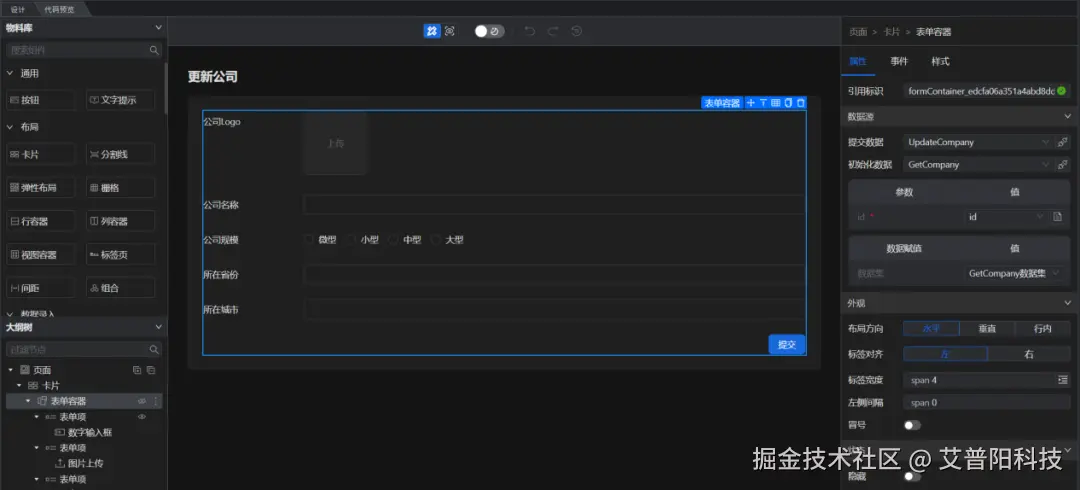Image resolution: width=1080 pixels, height=490 pixels.
Task: Toggle visibility eye on 表单容器 tree row
Action: pos(142,401)
